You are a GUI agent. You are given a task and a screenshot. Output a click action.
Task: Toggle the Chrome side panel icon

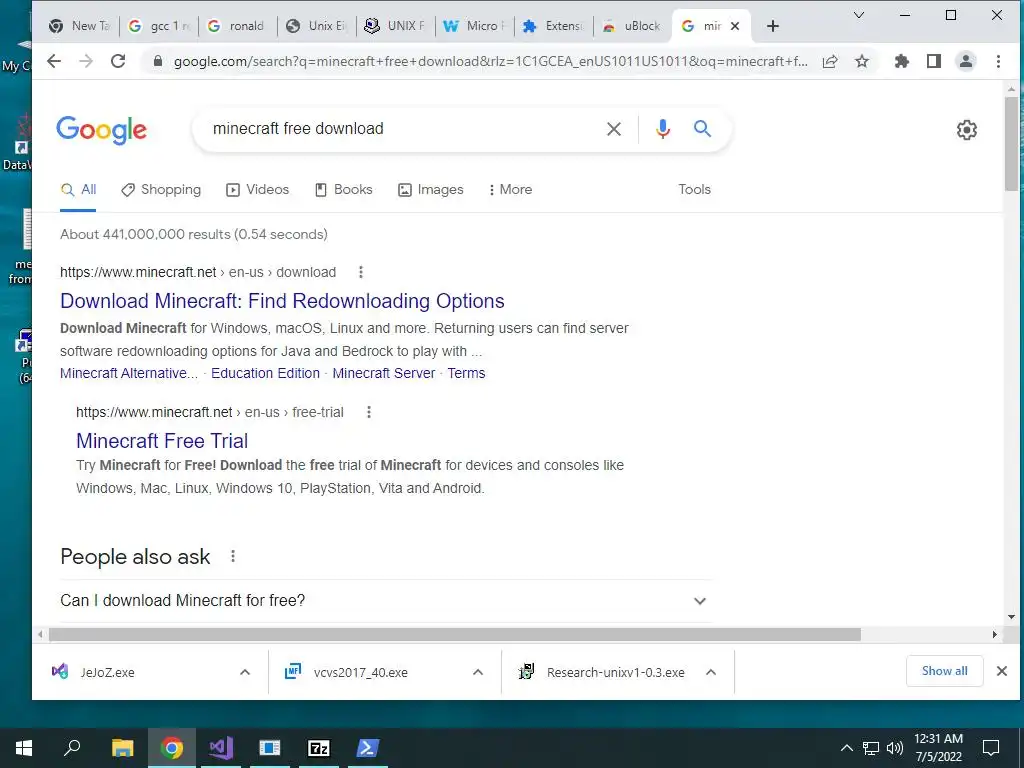click(x=934, y=61)
